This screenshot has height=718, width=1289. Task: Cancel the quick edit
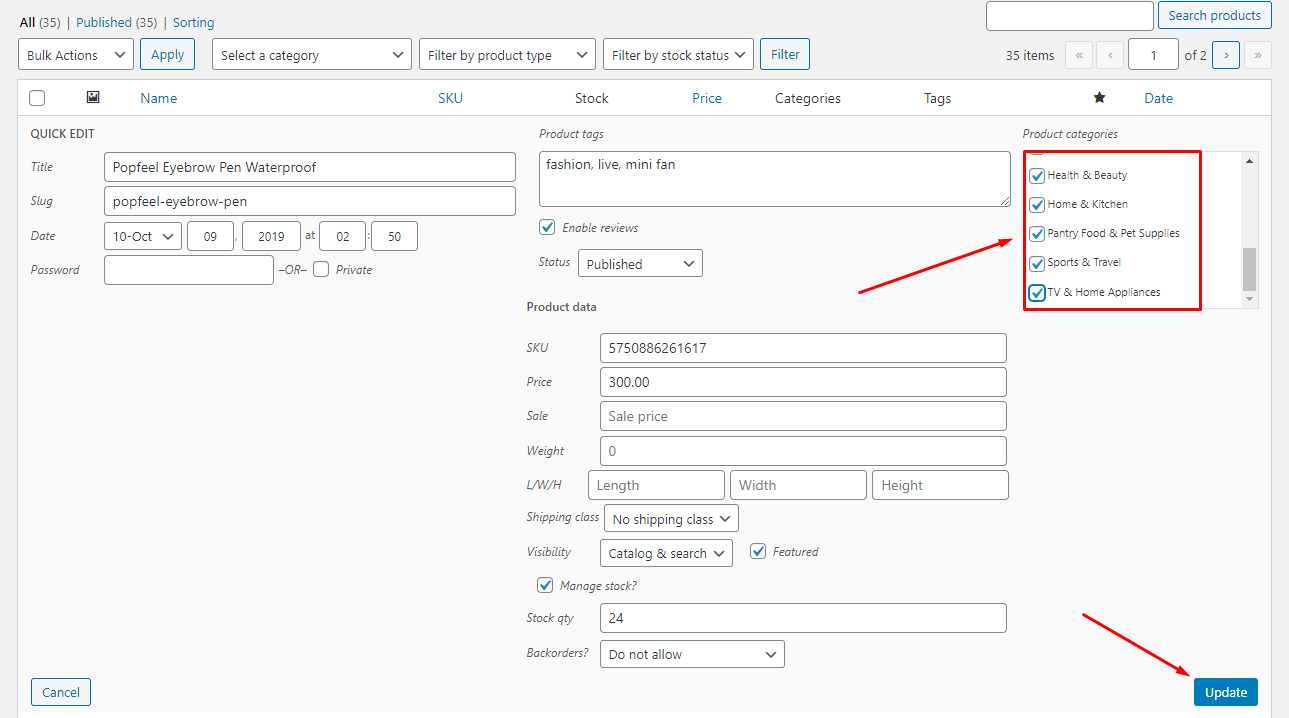61,692
